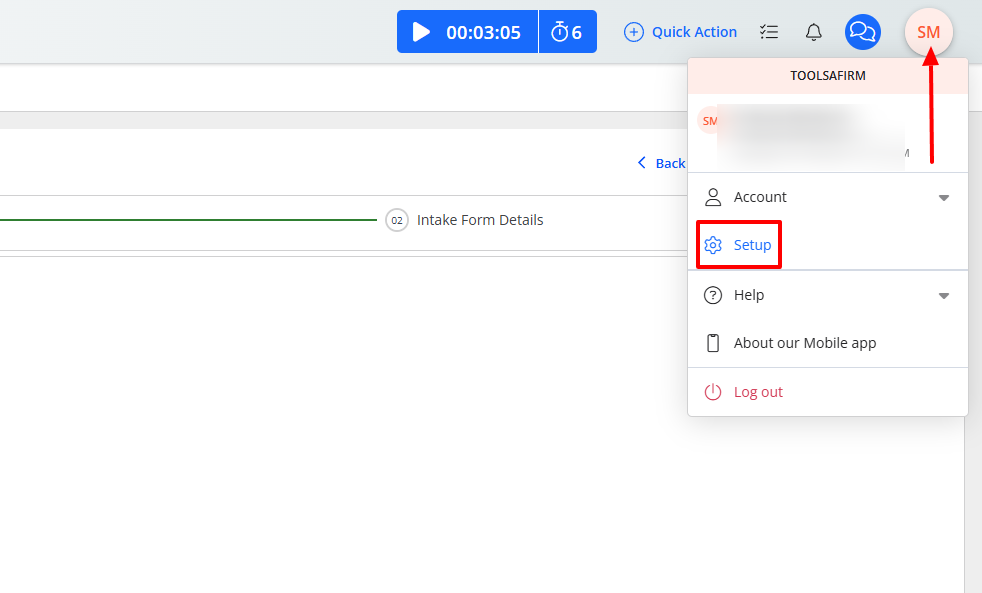The image size is (982, 593).
Task: Click the phone icon for Mobile app
Action: click(x=713, y=343)
